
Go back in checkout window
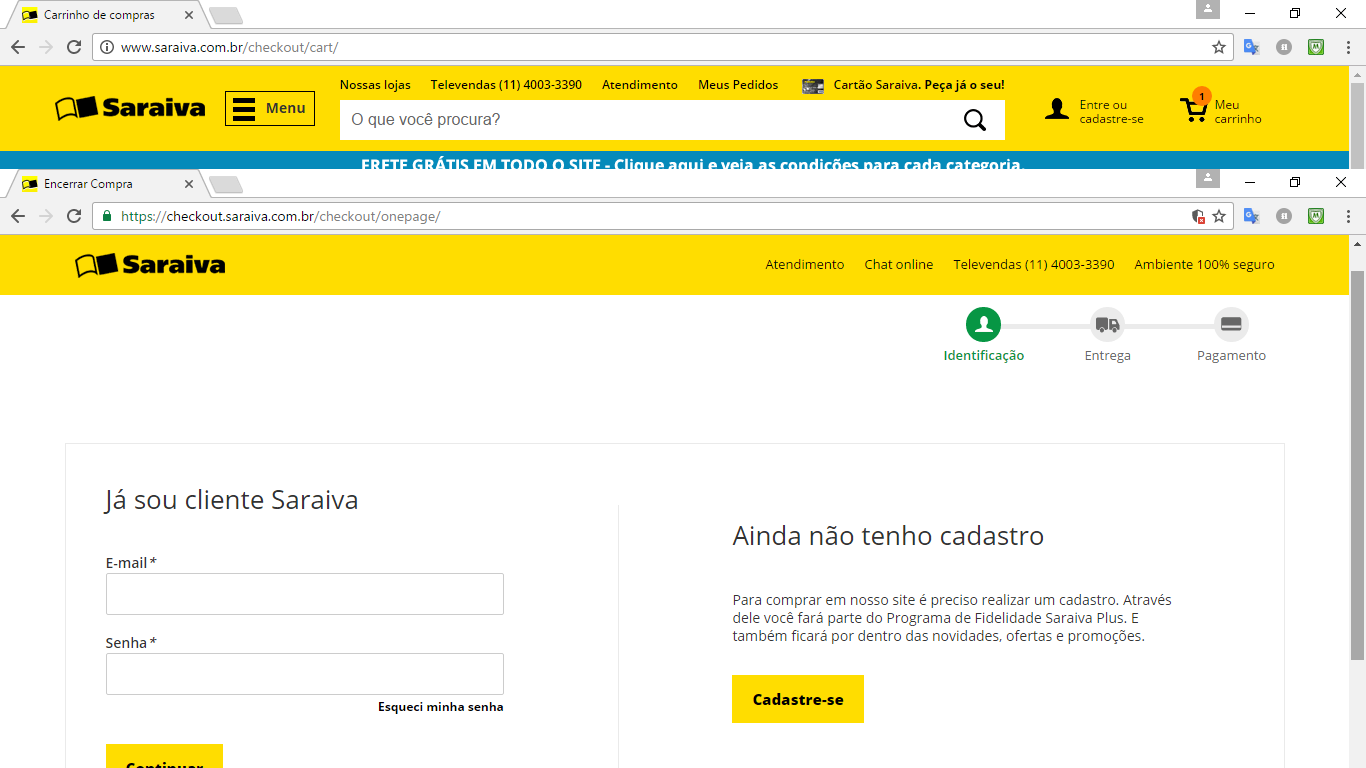pos(18,216)
